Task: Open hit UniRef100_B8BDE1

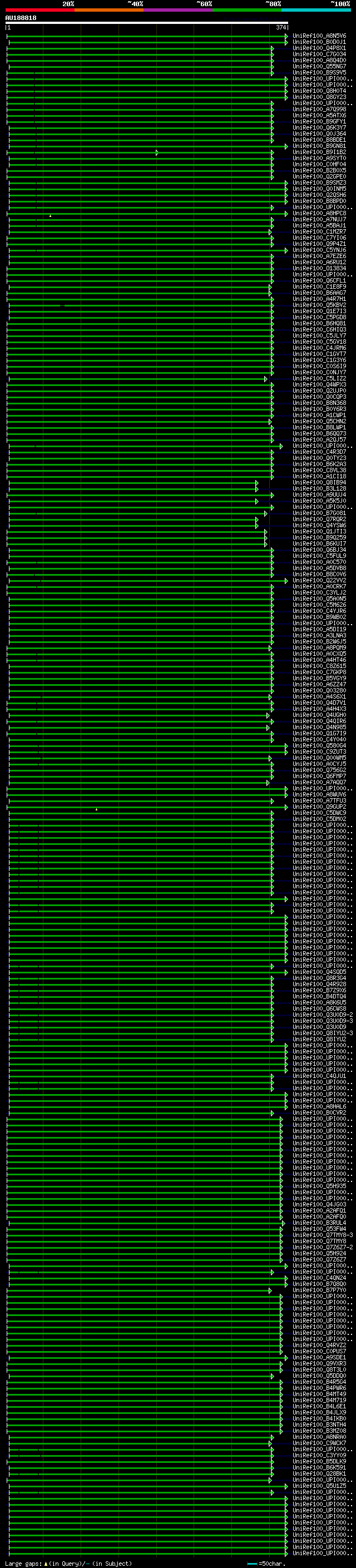Action: [x=319, y=140]
